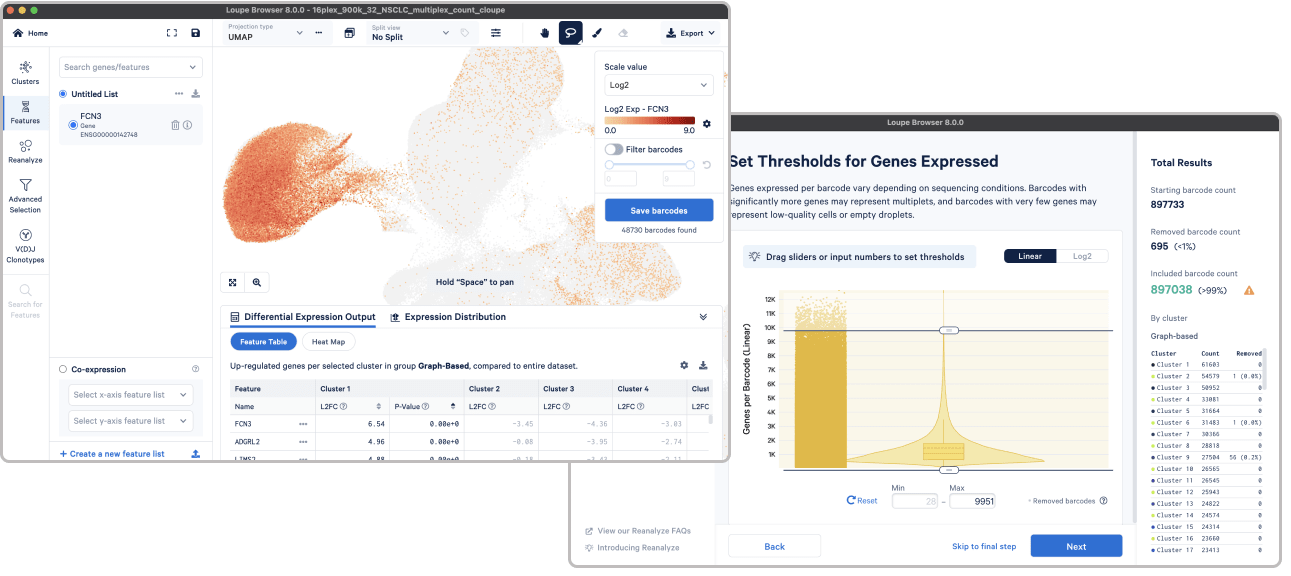Open color scale settings gear icon

706,124
